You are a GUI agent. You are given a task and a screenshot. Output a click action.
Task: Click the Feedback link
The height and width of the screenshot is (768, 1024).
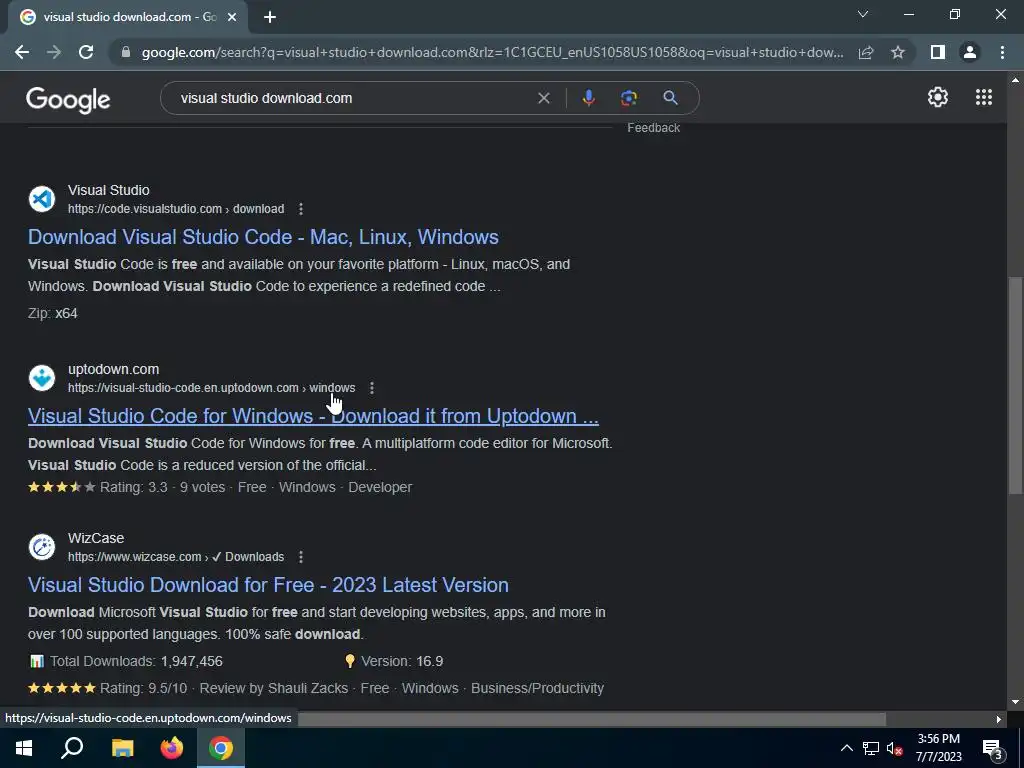[x=654, y=128]
